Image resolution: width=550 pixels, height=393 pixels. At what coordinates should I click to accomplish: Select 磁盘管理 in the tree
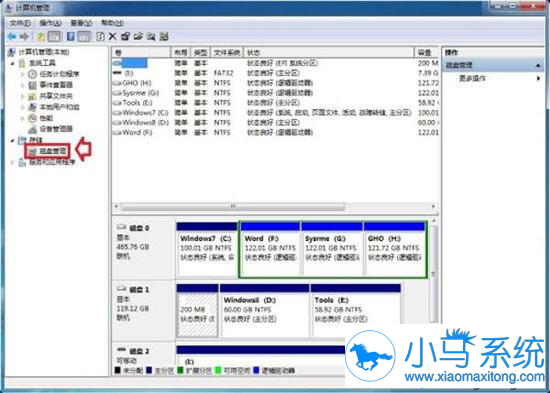53,151
